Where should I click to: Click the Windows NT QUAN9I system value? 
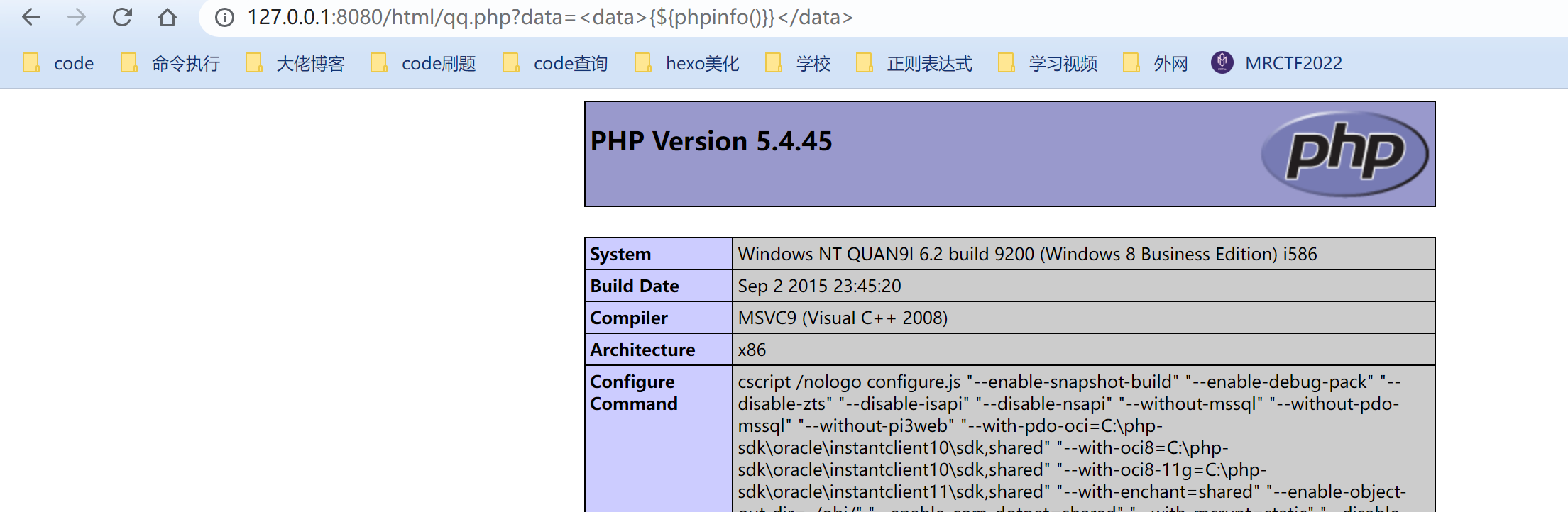1027,254
